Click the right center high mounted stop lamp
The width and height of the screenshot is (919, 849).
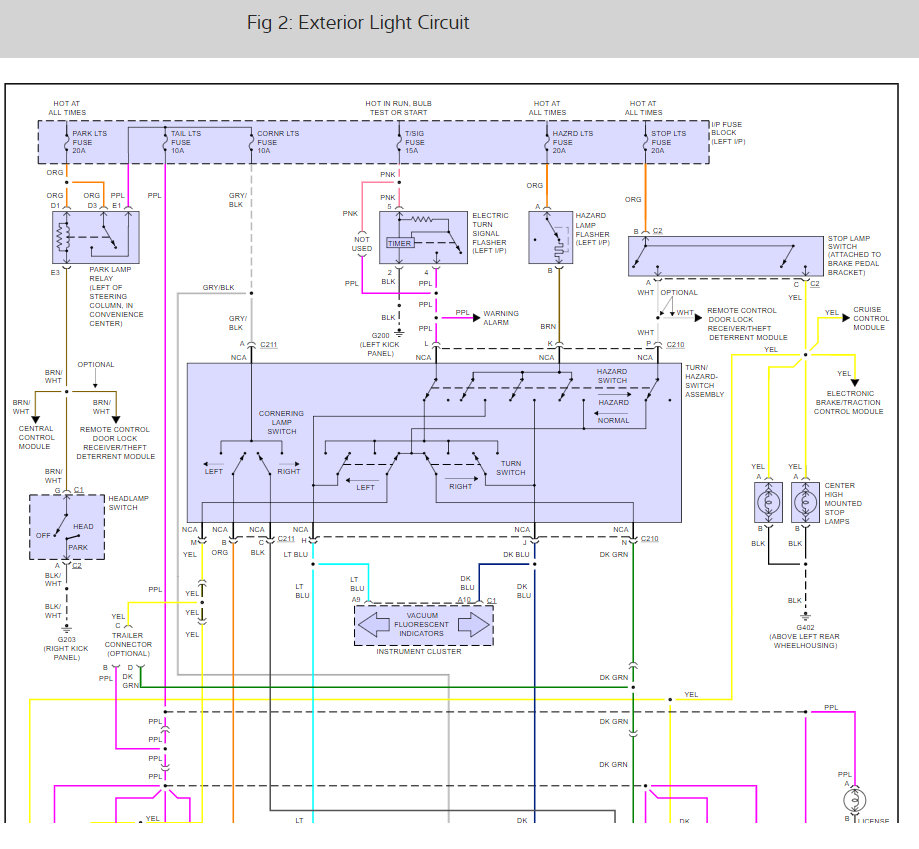click(805, 502)
